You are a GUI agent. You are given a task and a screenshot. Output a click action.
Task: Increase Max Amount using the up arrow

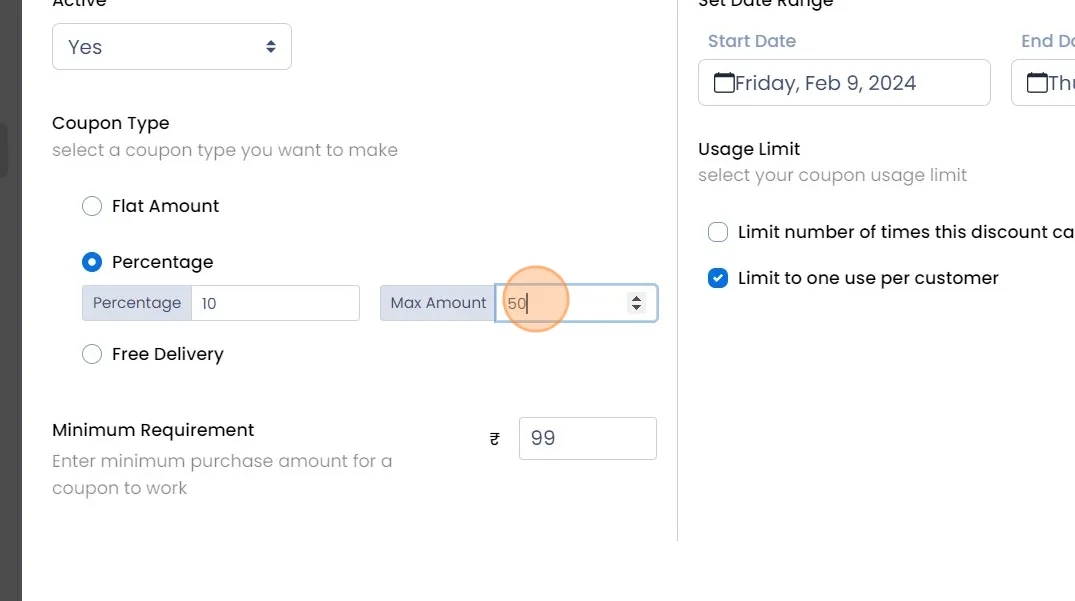click(636, 298)
